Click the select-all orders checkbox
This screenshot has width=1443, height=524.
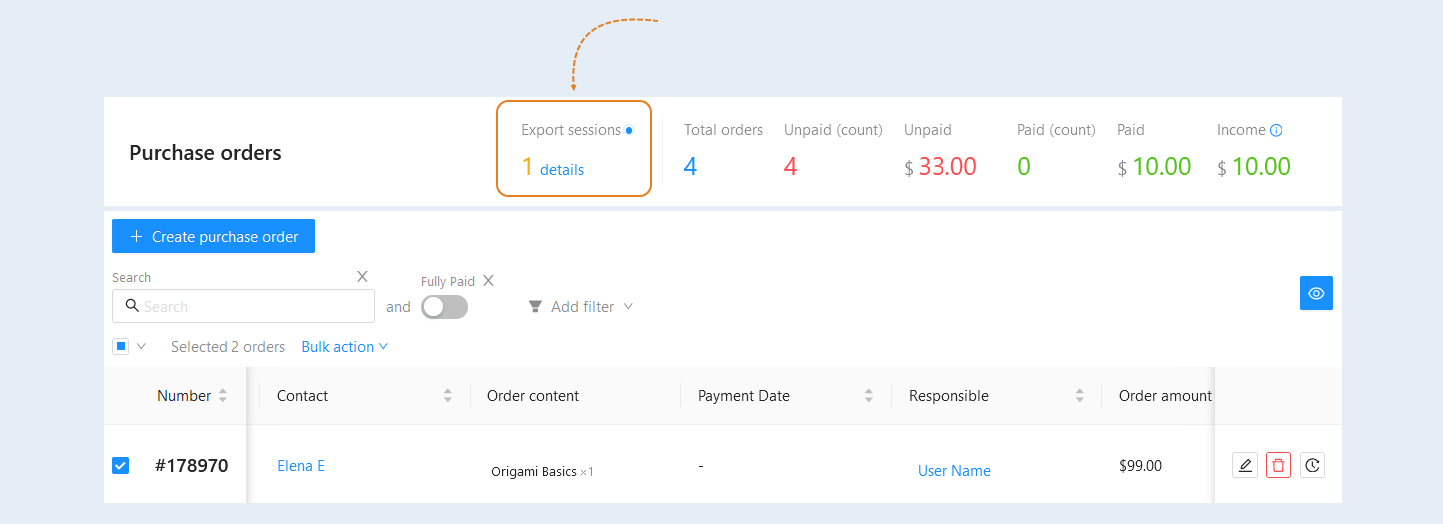coord(120,347)
